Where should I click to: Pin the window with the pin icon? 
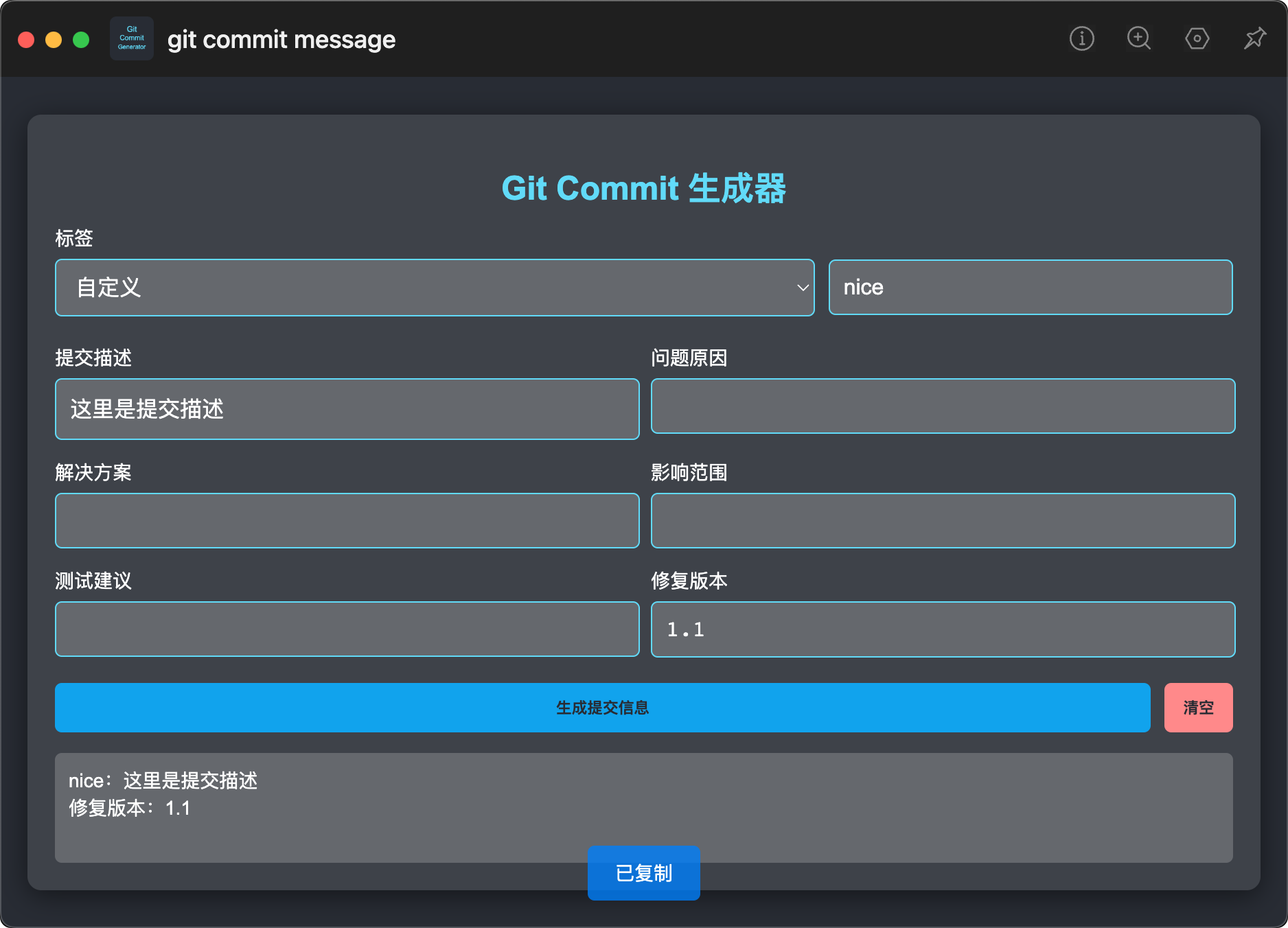click(x=1254, y=38)
